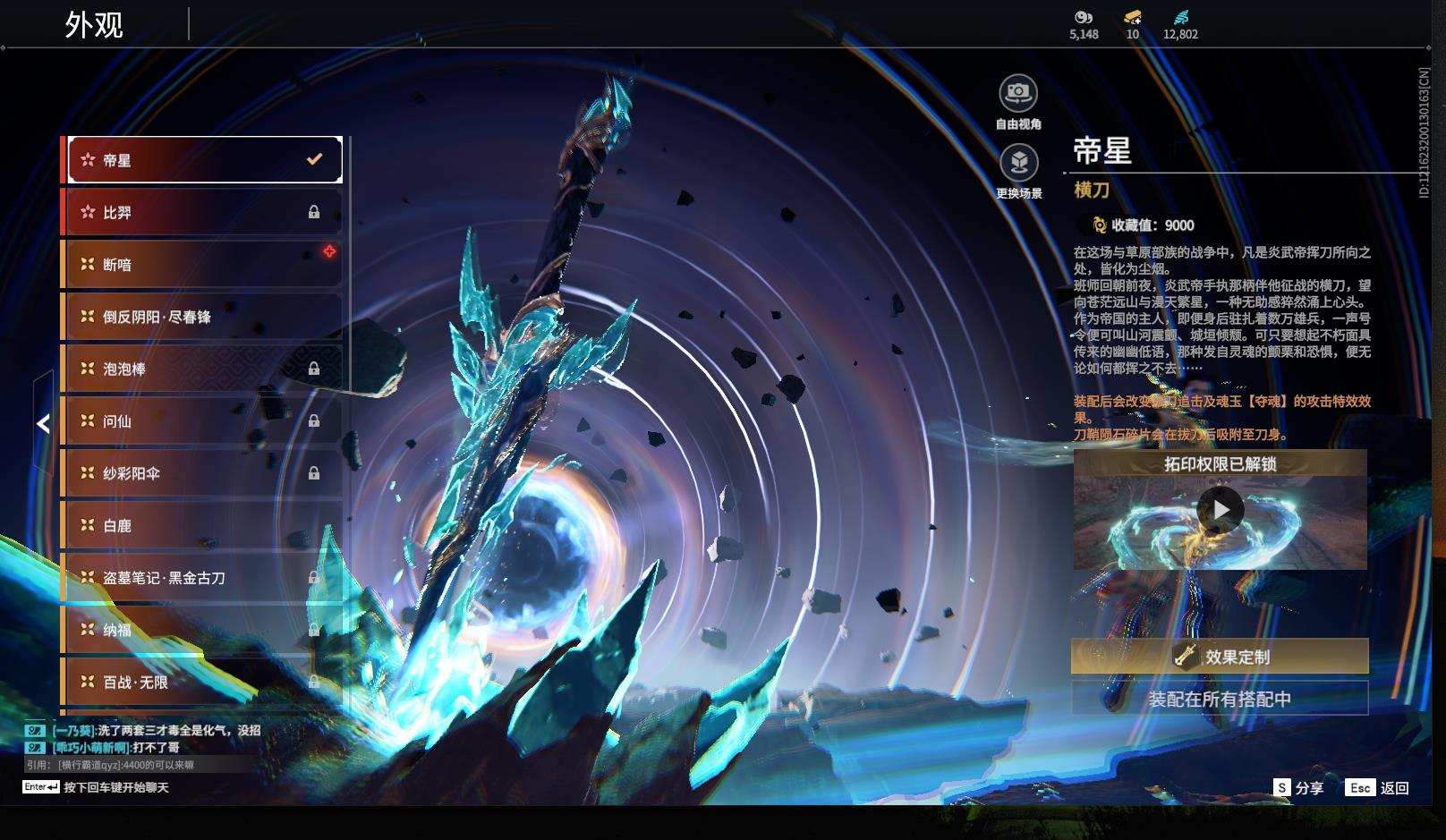Click the silver currency icon 5,148
This screenshot has width=1446, height=840.
click(1084, 17)
